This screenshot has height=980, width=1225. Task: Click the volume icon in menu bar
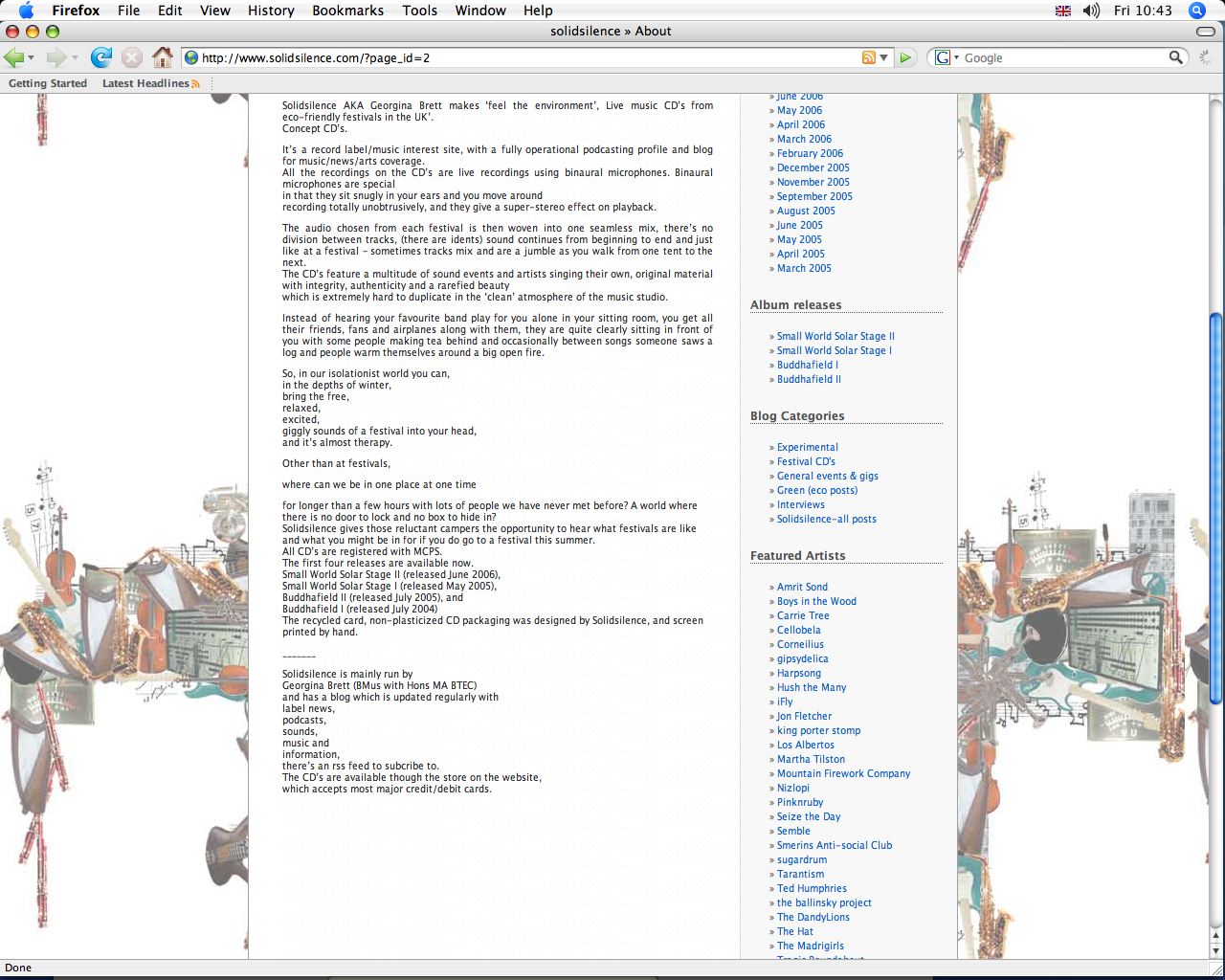[x=1091, y=11]
